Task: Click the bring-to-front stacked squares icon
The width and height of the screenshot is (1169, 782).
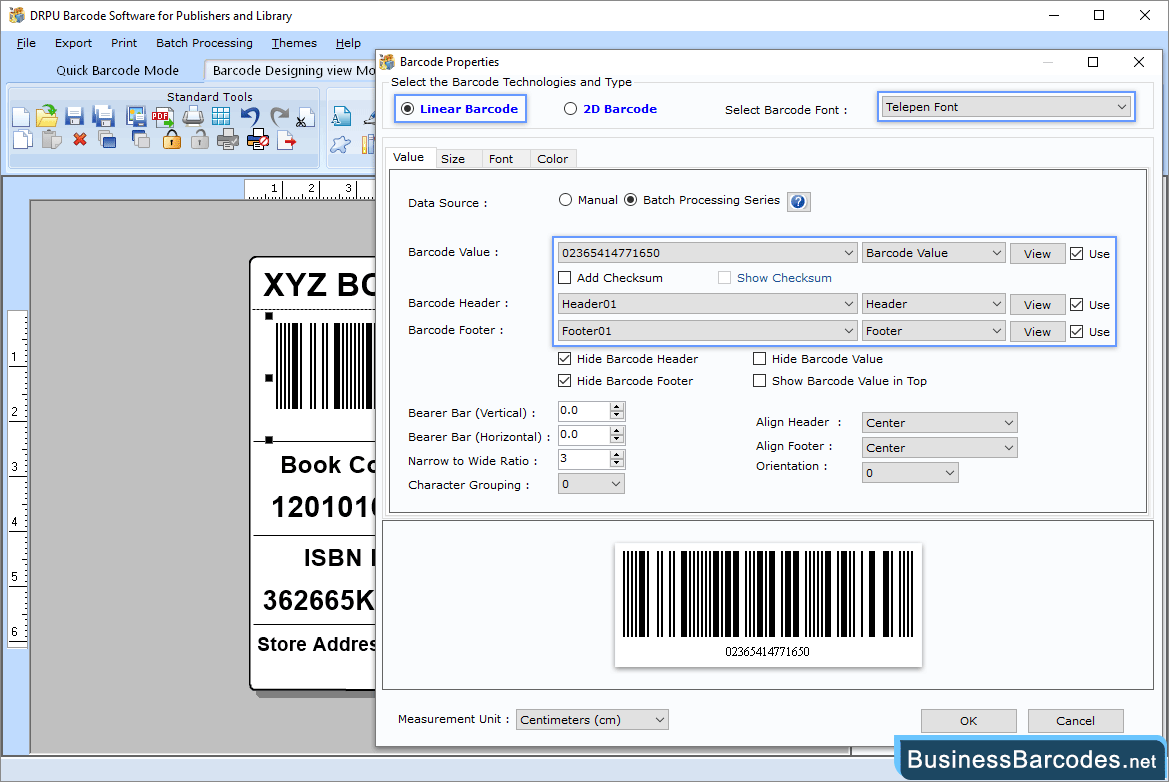Action: pyautogui.click(x=107, y=139)
